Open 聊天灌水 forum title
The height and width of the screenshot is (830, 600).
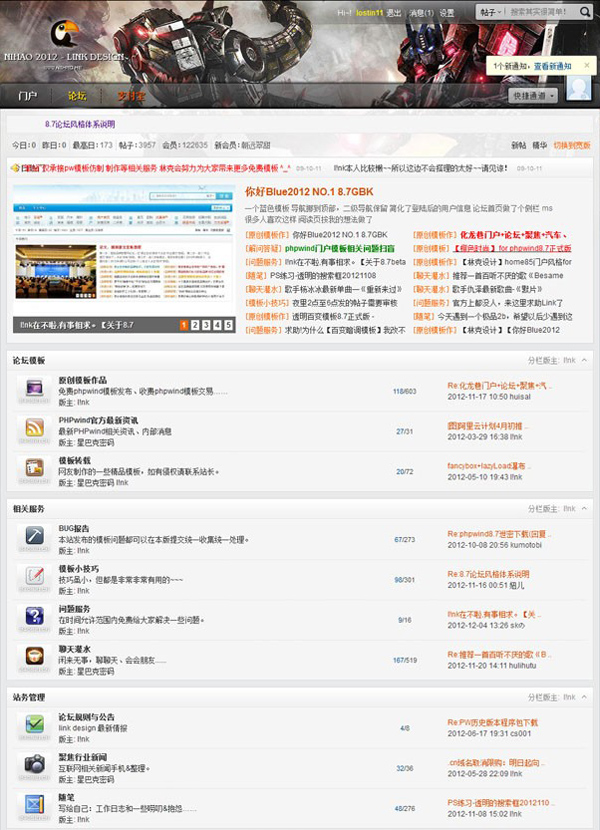74,649
